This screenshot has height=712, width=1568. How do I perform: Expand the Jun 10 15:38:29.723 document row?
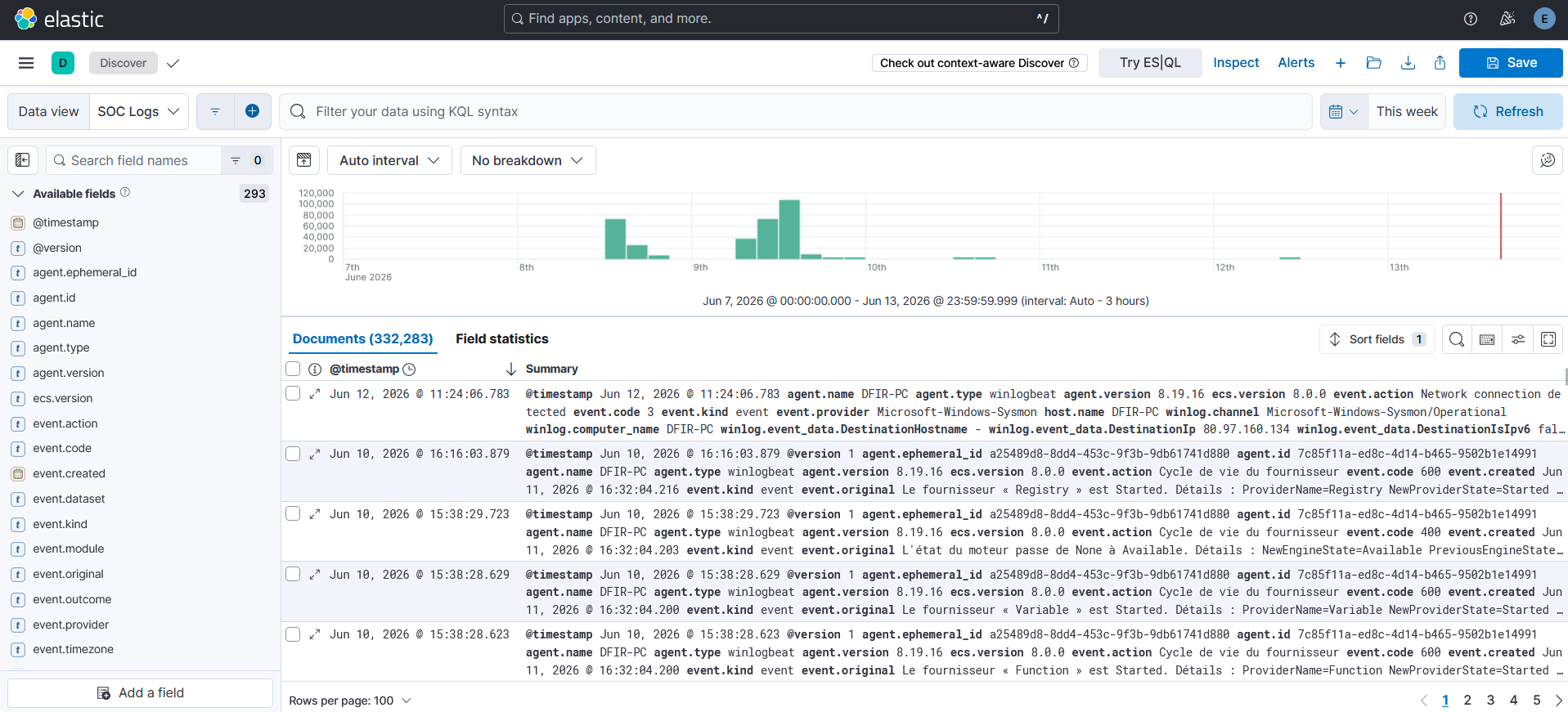[x=314, y=514]
